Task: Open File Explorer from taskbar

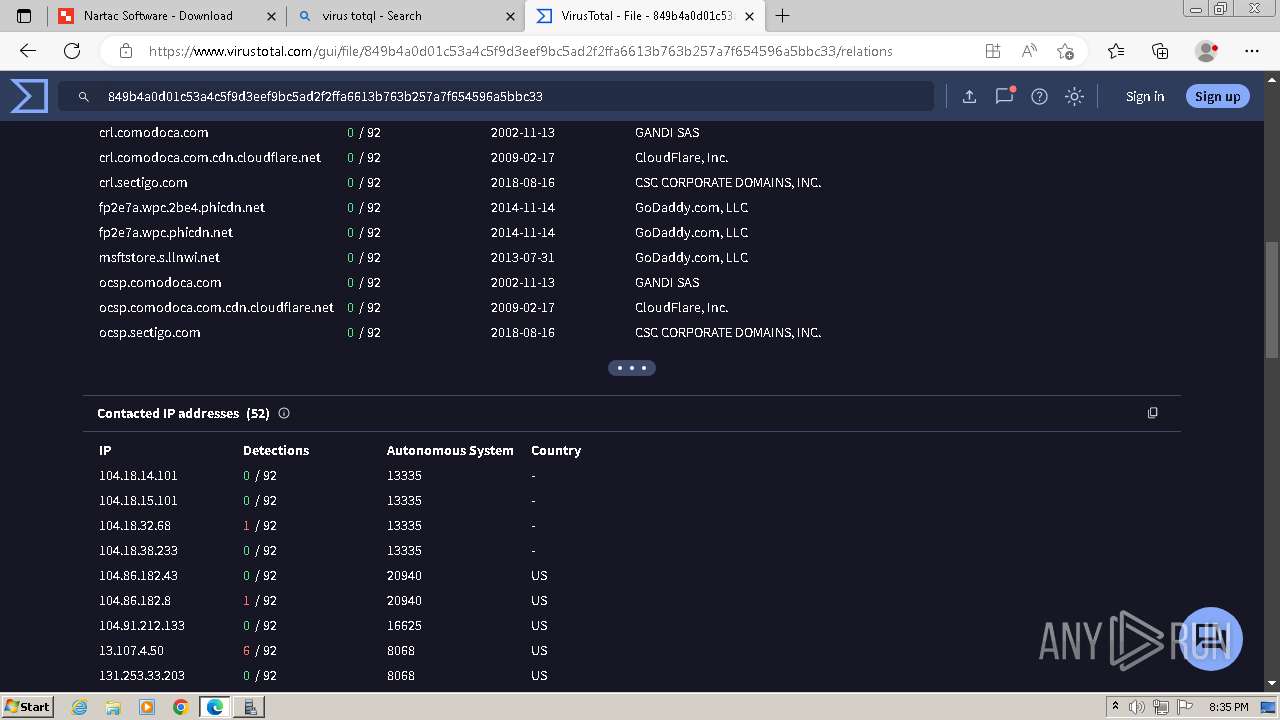Action: (113, 706)
